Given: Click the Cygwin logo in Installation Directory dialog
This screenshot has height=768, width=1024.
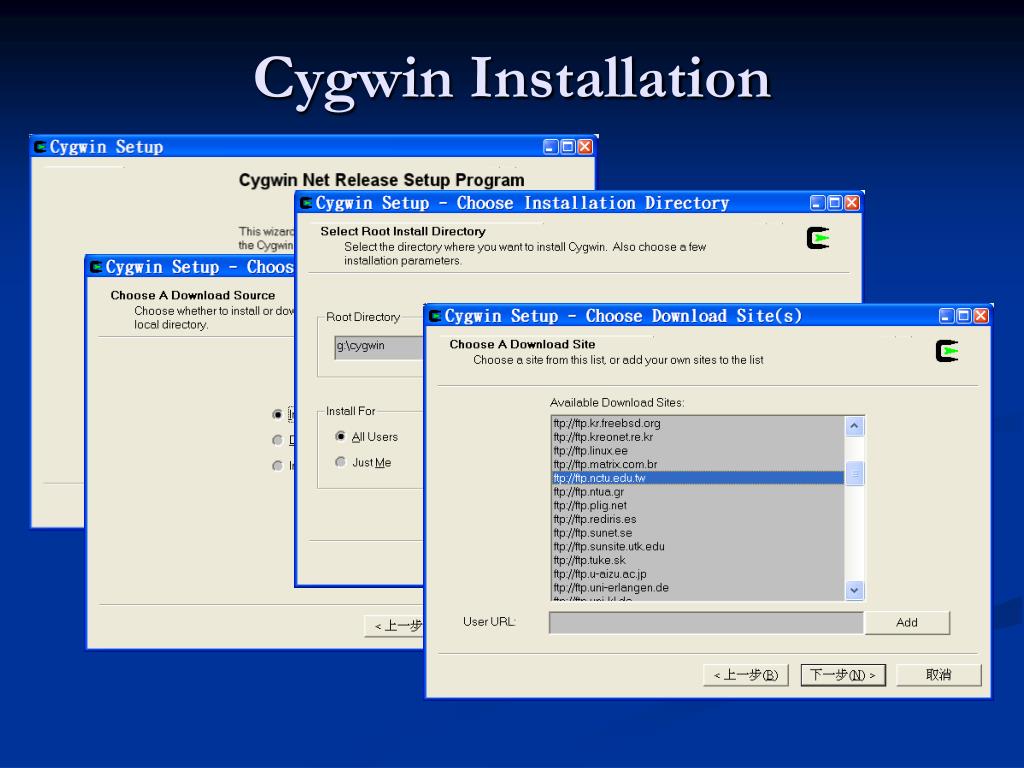Looking at the screenshot, I should pos(818,238).
